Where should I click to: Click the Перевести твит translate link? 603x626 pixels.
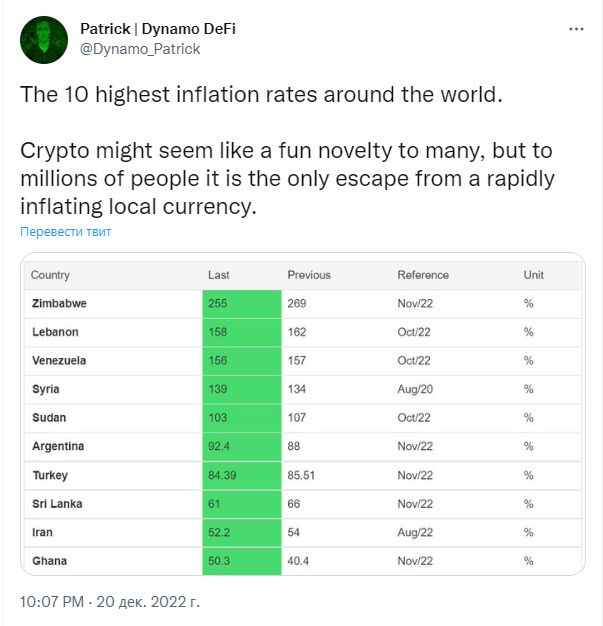(x=66, y=231)
